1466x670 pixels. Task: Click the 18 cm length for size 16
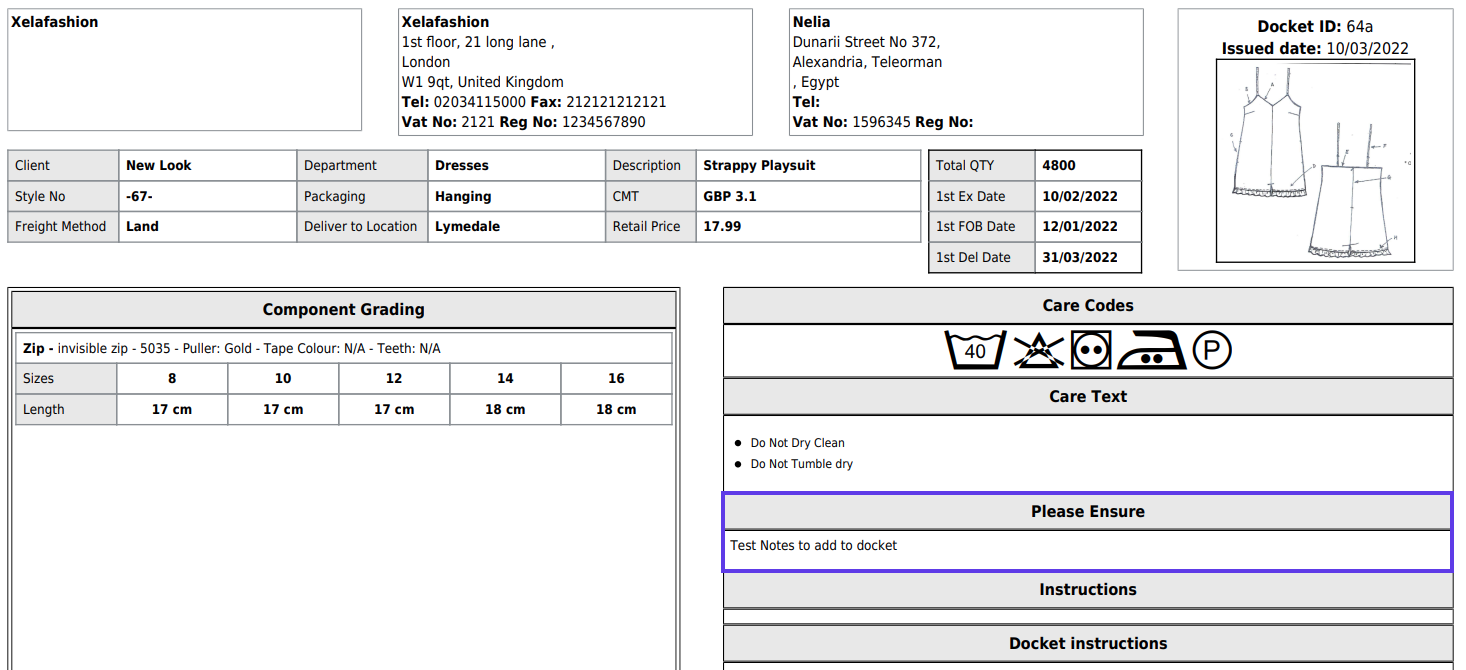[x=616, y=410]
